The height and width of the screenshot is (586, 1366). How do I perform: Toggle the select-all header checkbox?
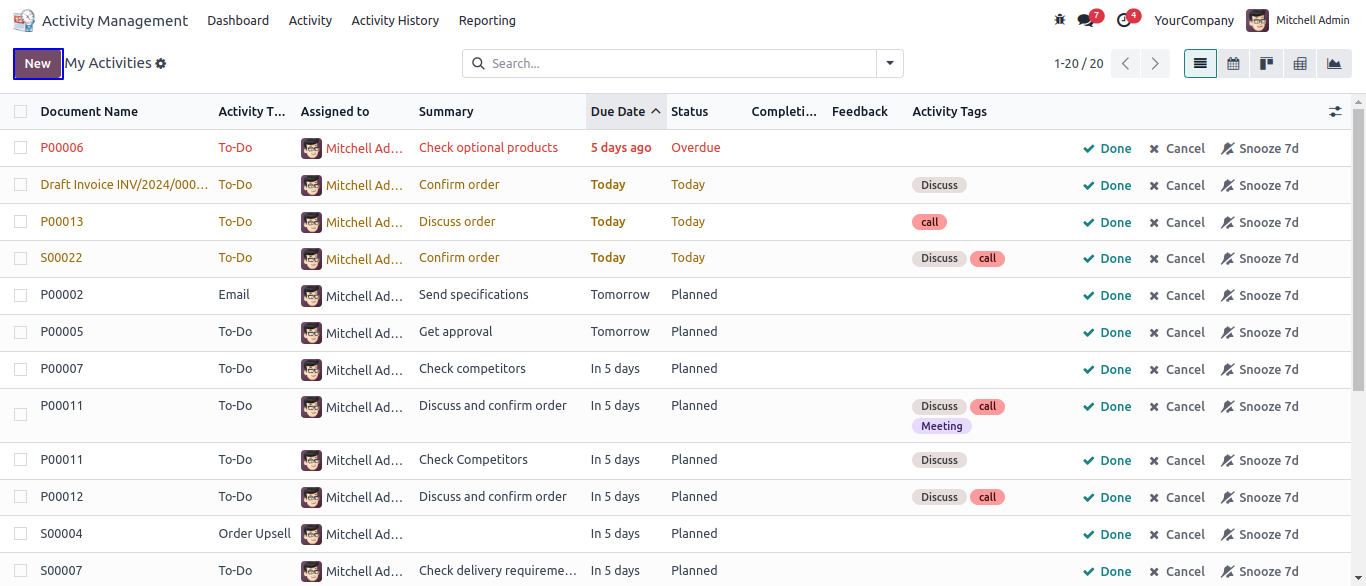[x=21, y=112]
